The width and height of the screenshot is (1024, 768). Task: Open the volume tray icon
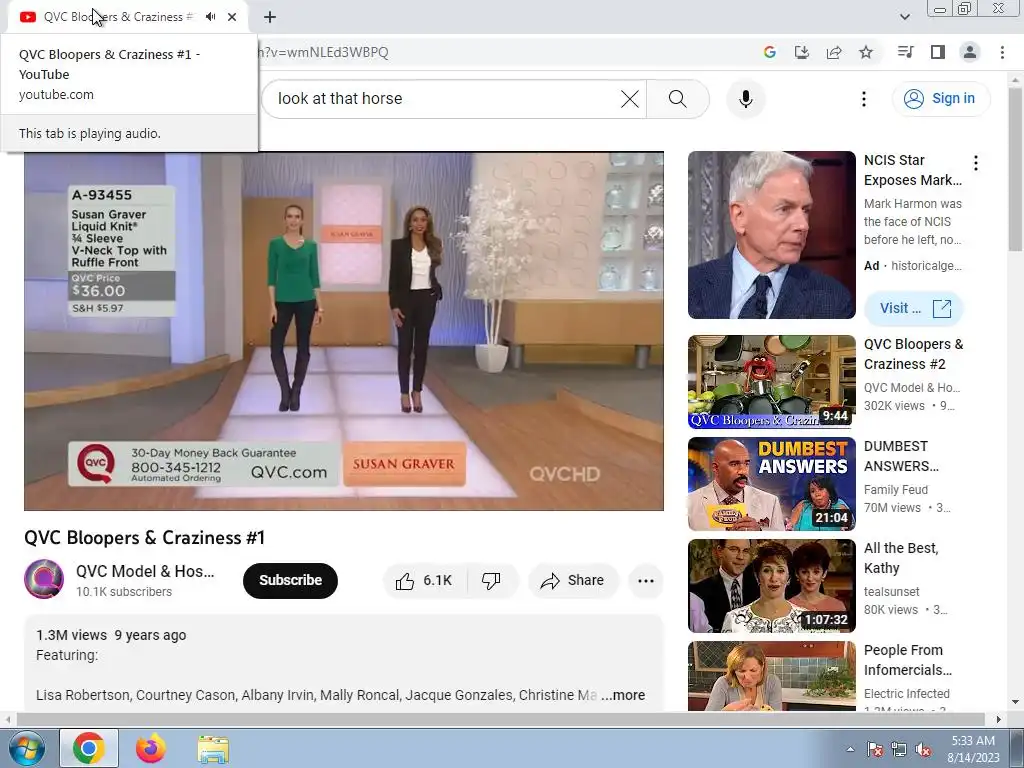[x=922, y=749]
